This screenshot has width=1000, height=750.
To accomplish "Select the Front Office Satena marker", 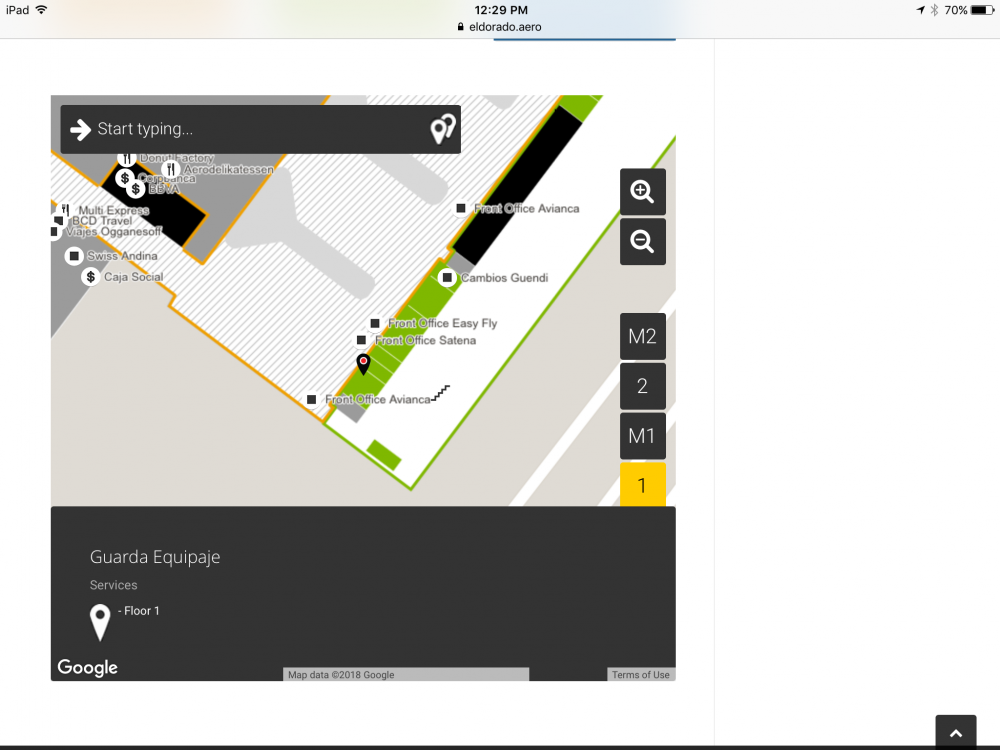I will coord(361,340).
